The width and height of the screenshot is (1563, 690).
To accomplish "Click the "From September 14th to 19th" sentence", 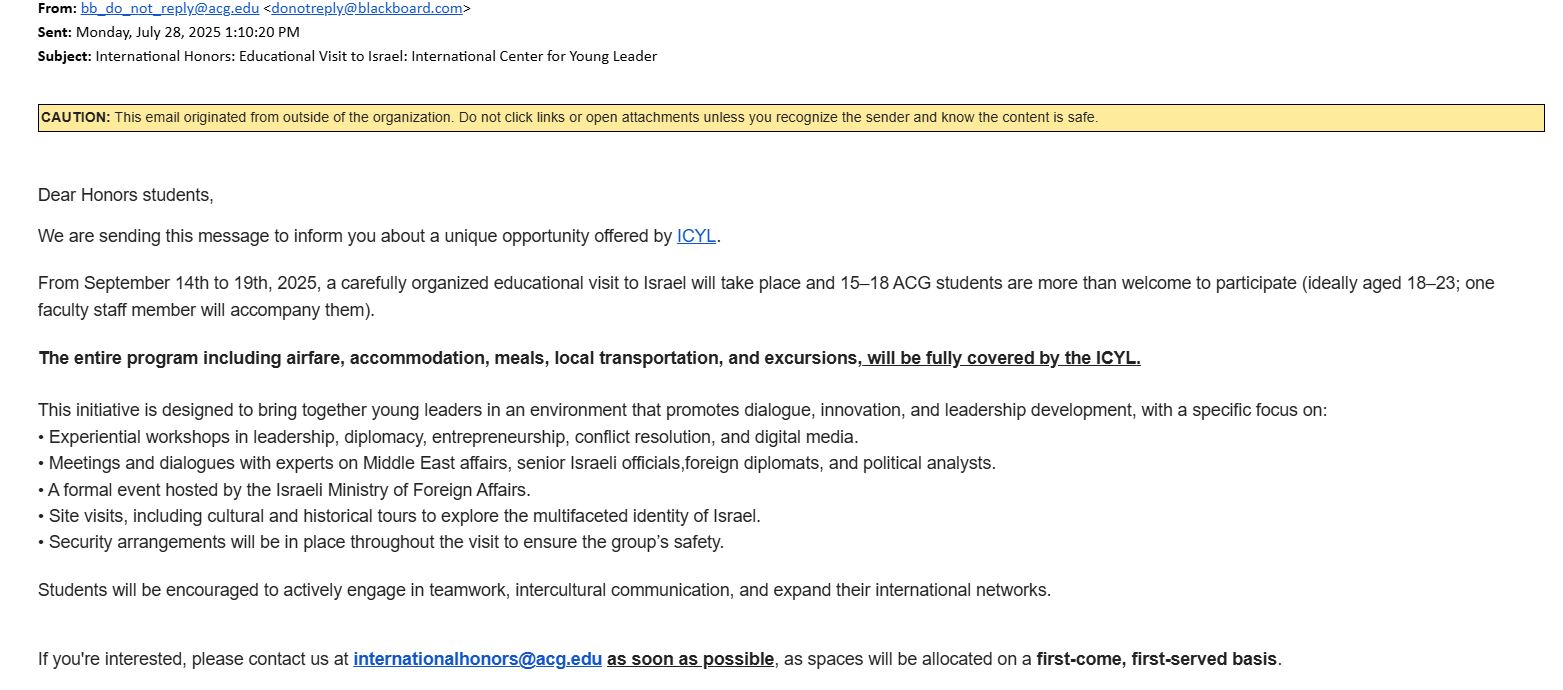I will pos(766,283).
